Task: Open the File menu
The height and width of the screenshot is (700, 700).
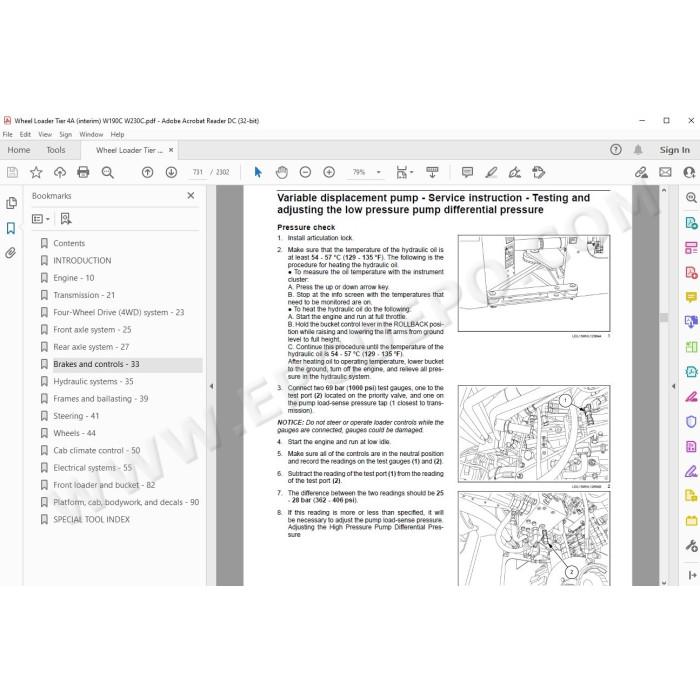Action: pyautogui.click(x=8, y=134)
